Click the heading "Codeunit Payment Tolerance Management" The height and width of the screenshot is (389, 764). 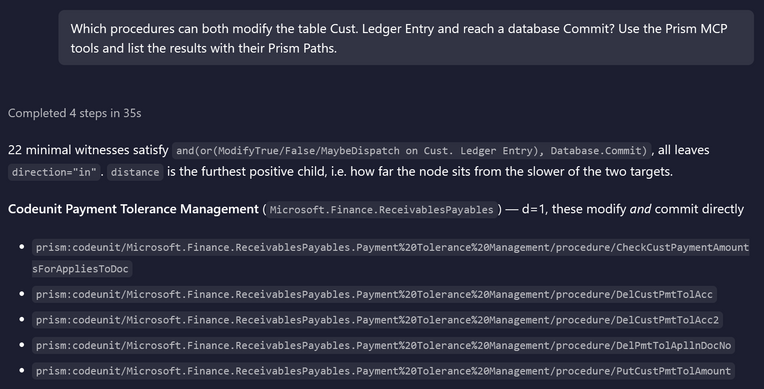click(x=133, y=209)
